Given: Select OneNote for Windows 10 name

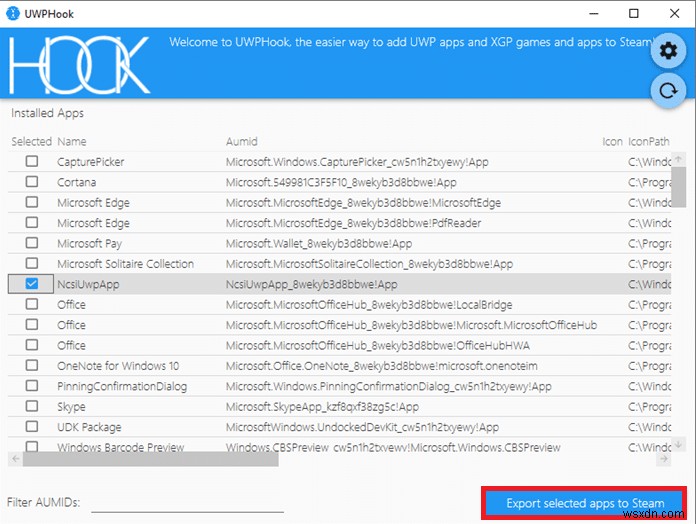Looking at the screenshot, I should [x=118, y=366].
